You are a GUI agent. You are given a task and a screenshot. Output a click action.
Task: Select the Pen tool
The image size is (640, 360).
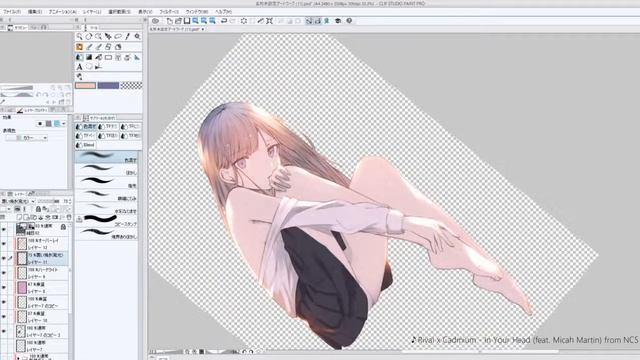click(x=89, y=47)
